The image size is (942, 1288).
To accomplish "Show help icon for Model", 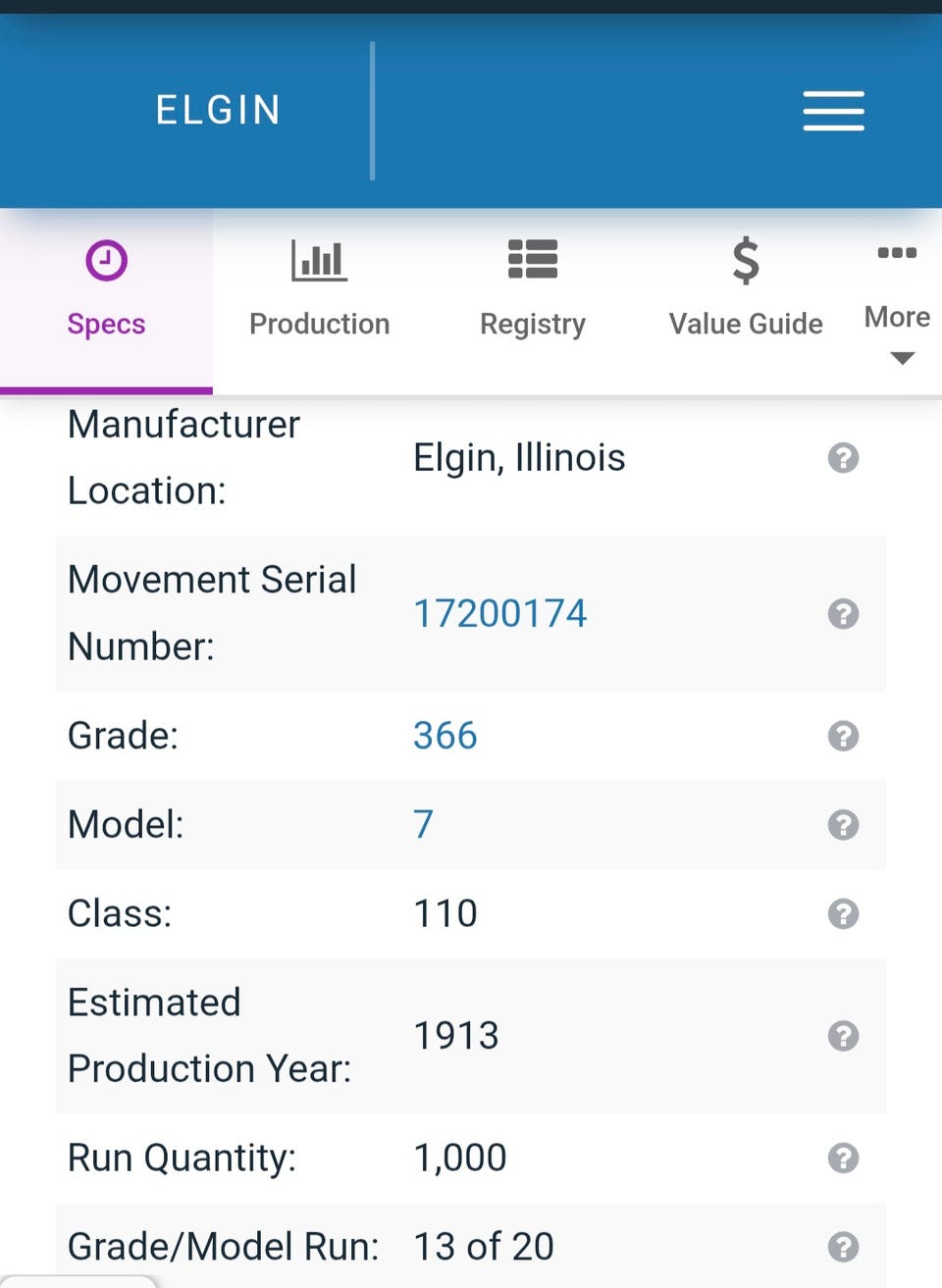I will coord(843,825).
